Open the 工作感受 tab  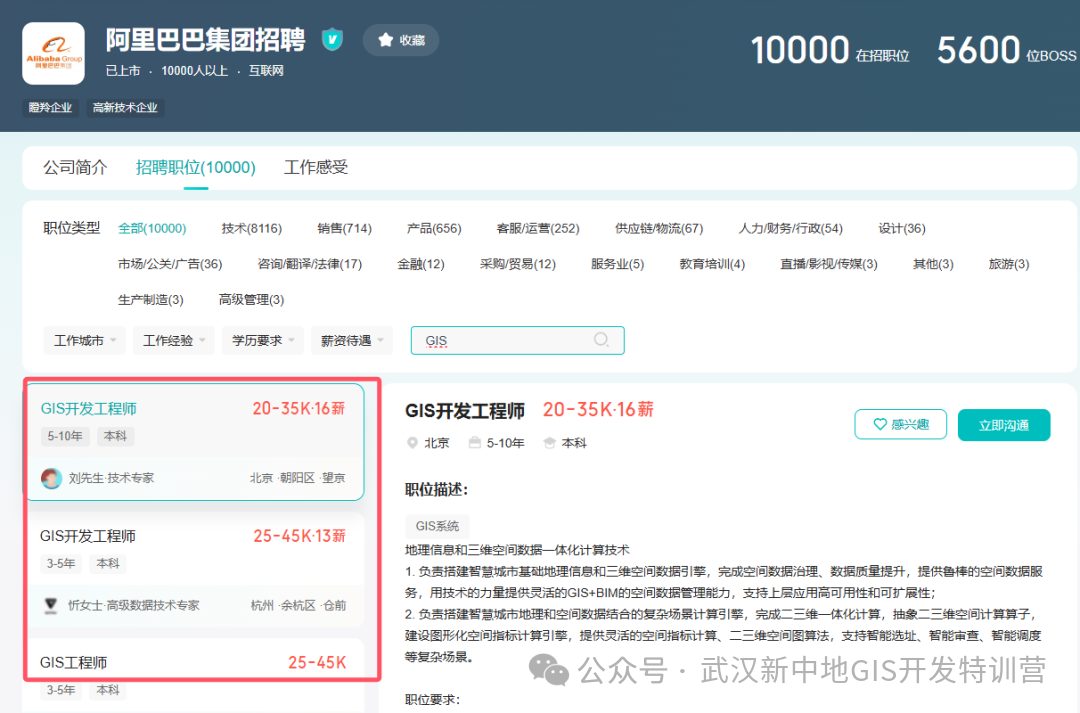pos(316,167)
